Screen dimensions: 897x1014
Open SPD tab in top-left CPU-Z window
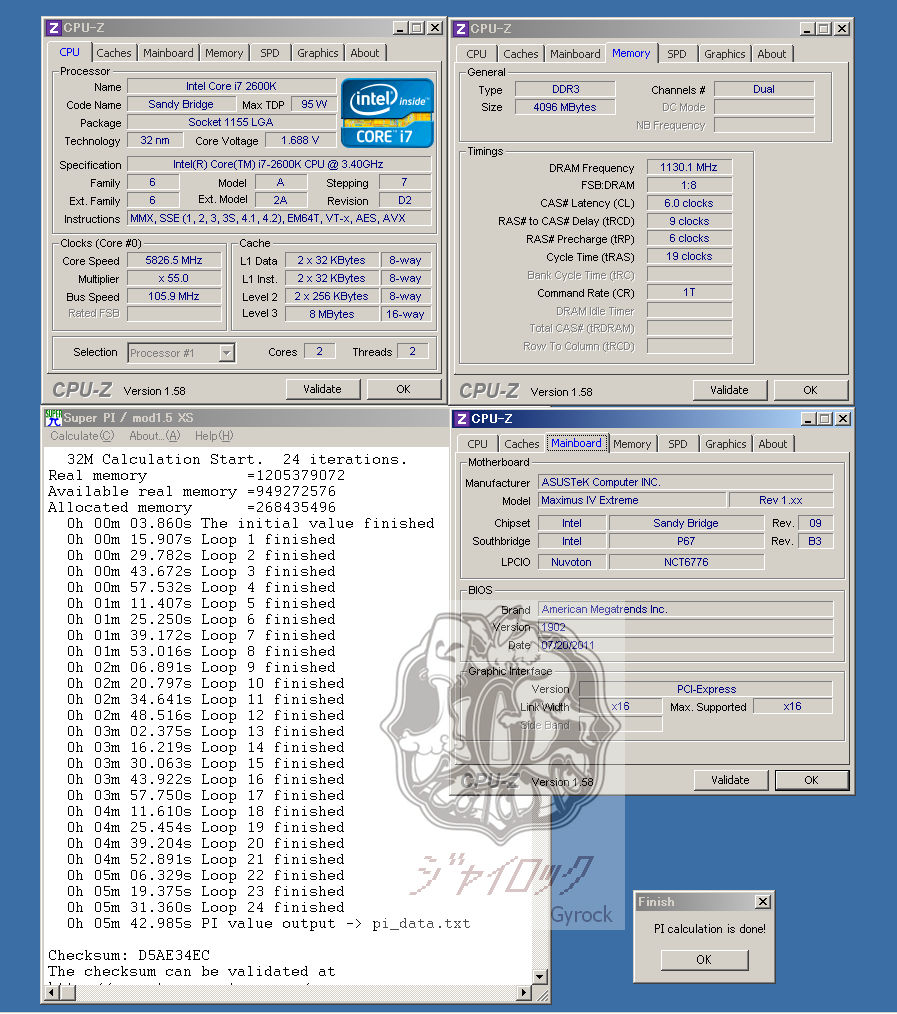270,53
